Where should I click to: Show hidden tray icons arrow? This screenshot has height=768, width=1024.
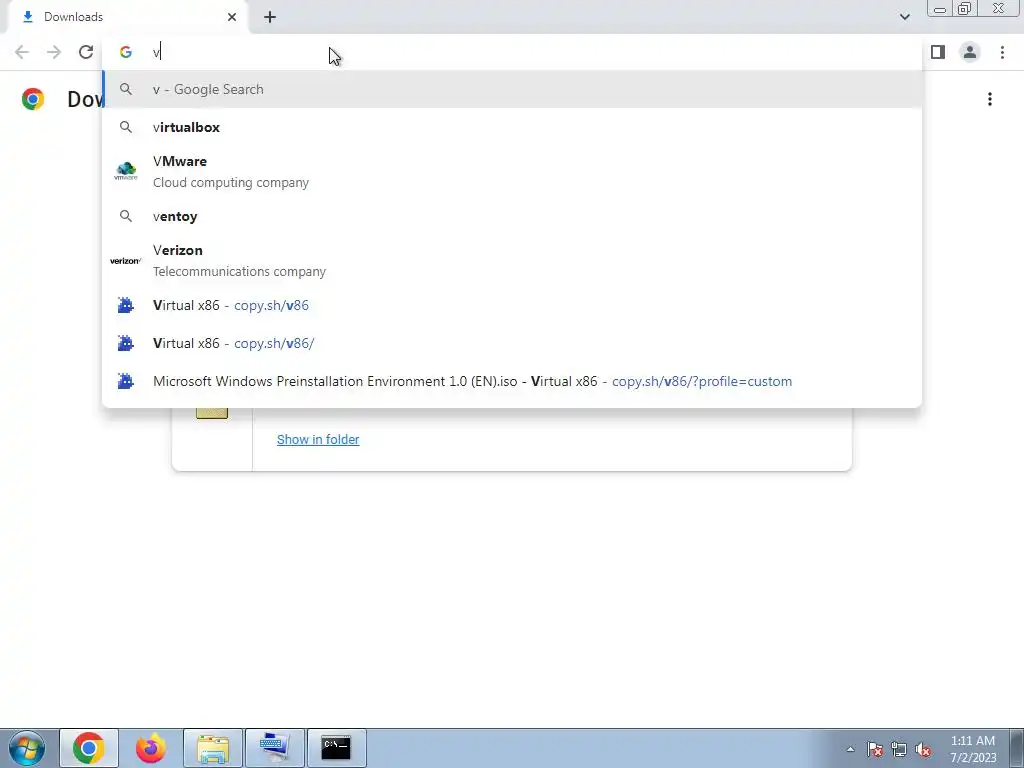850,749
